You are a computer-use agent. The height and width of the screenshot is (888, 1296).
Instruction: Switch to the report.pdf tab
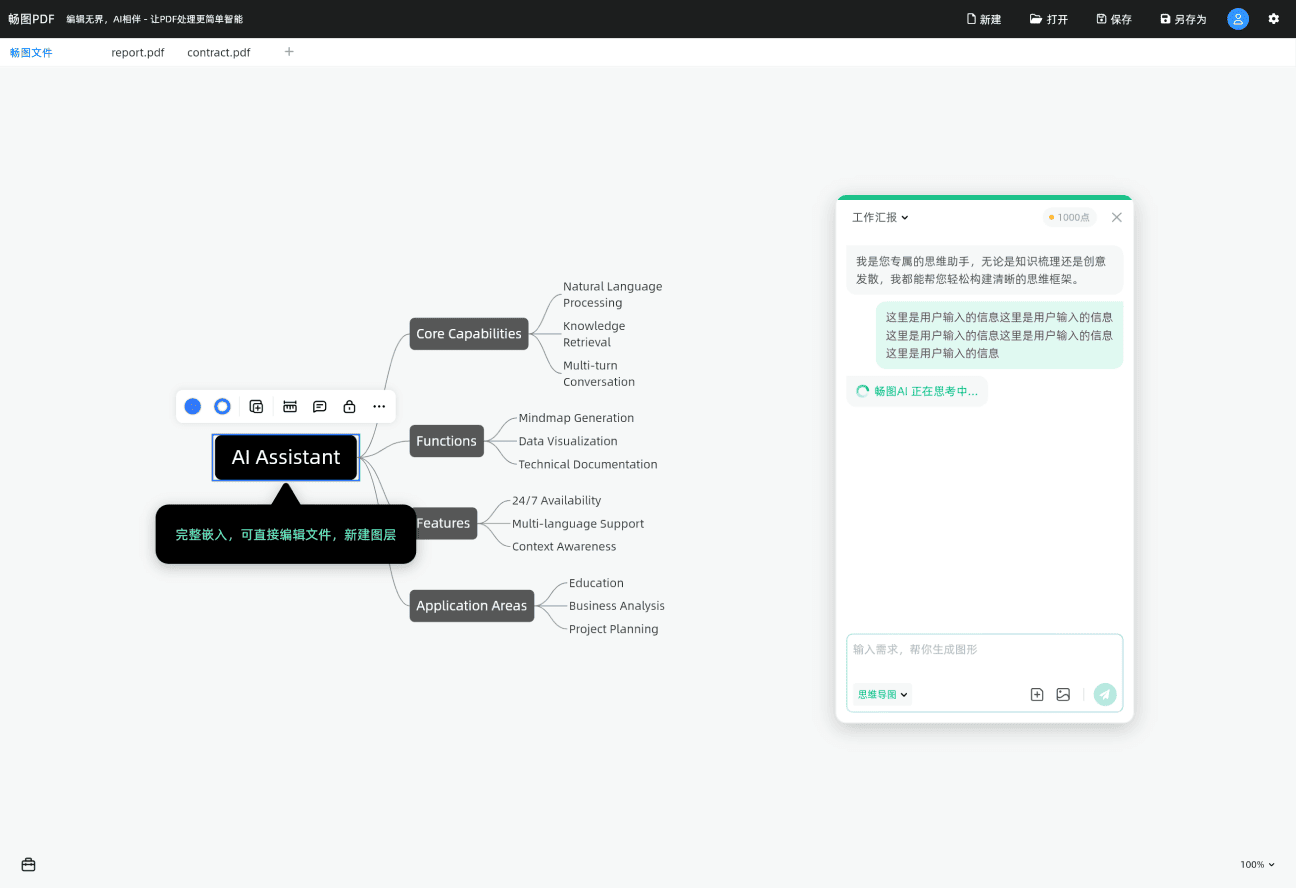click(x=138, y=52)
